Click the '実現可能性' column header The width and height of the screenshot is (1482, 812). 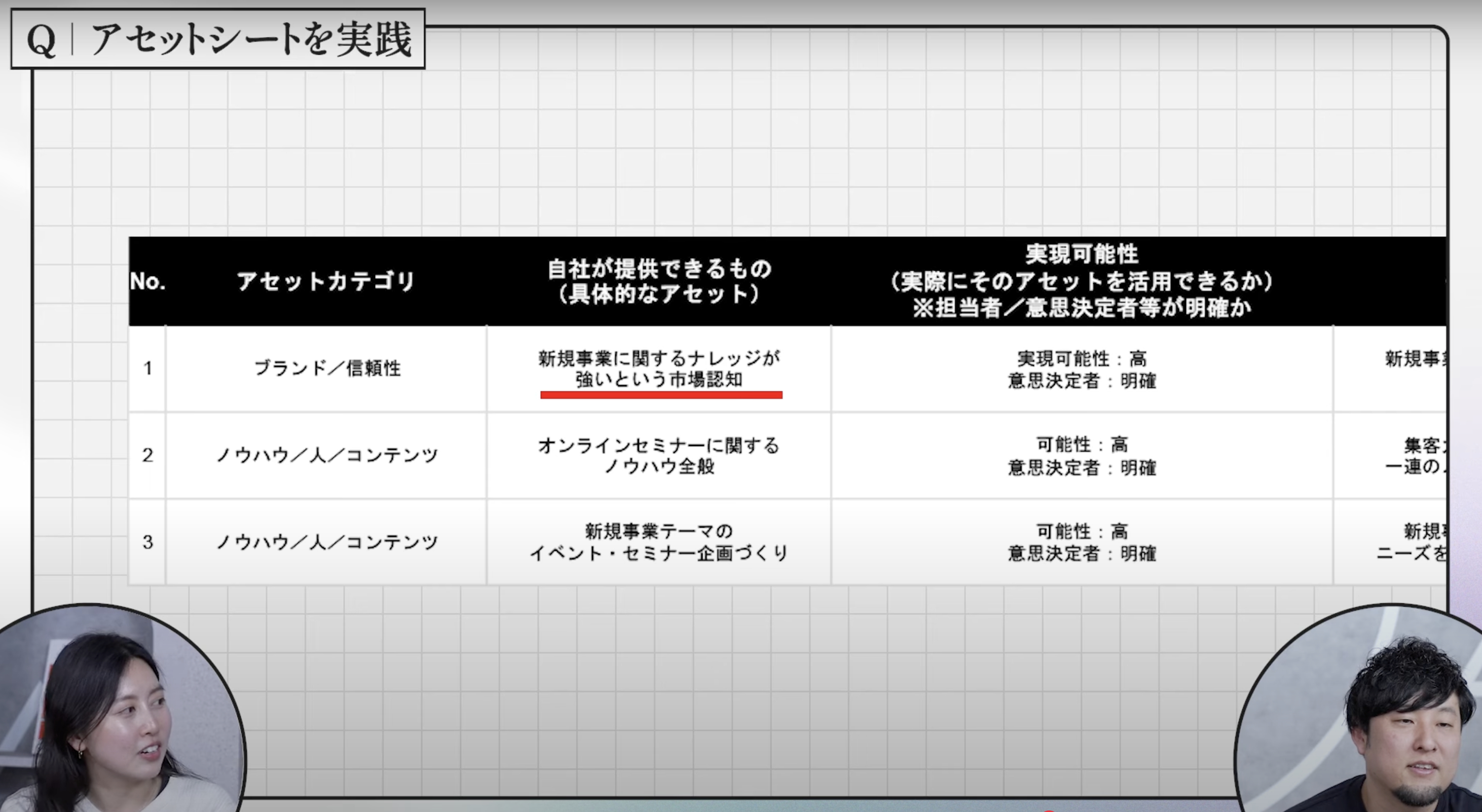coord(1082,281)
